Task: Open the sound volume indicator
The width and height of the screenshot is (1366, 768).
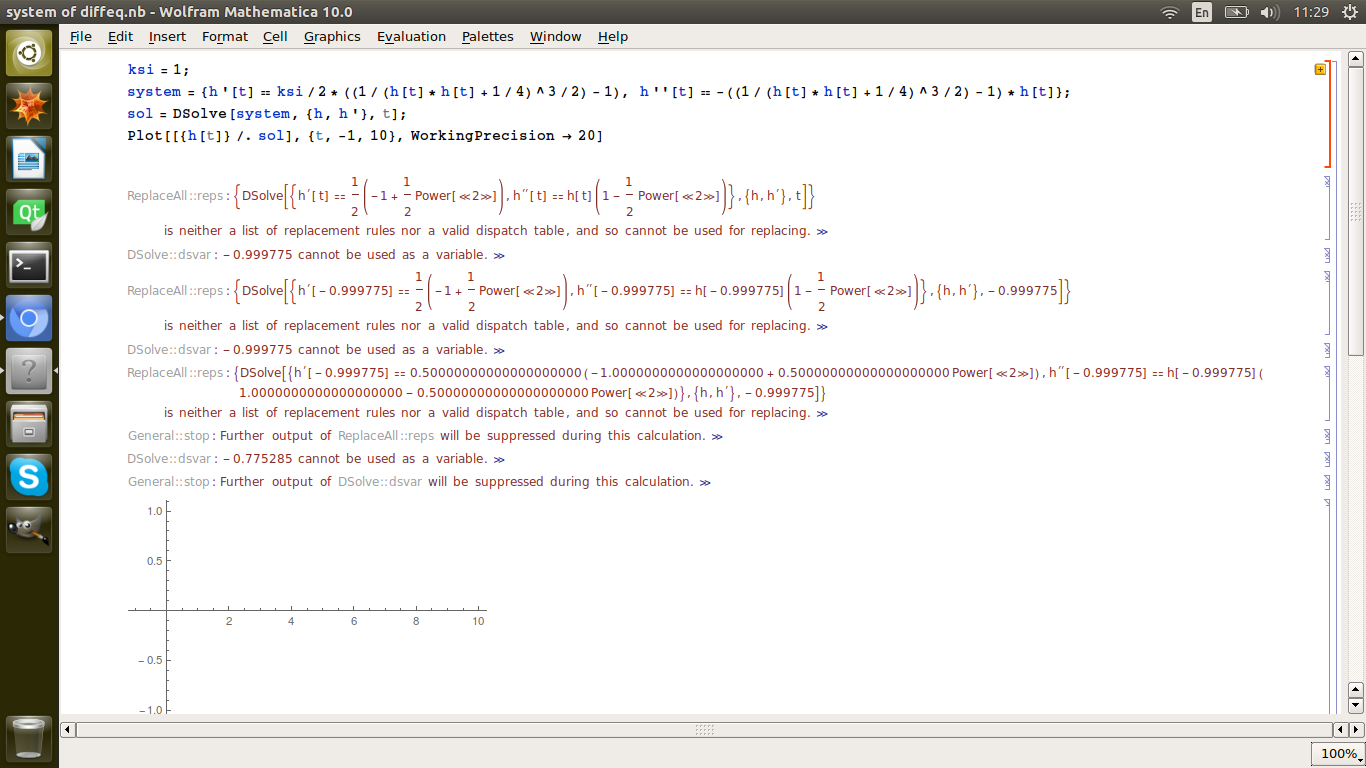Action: point(1269,12)
